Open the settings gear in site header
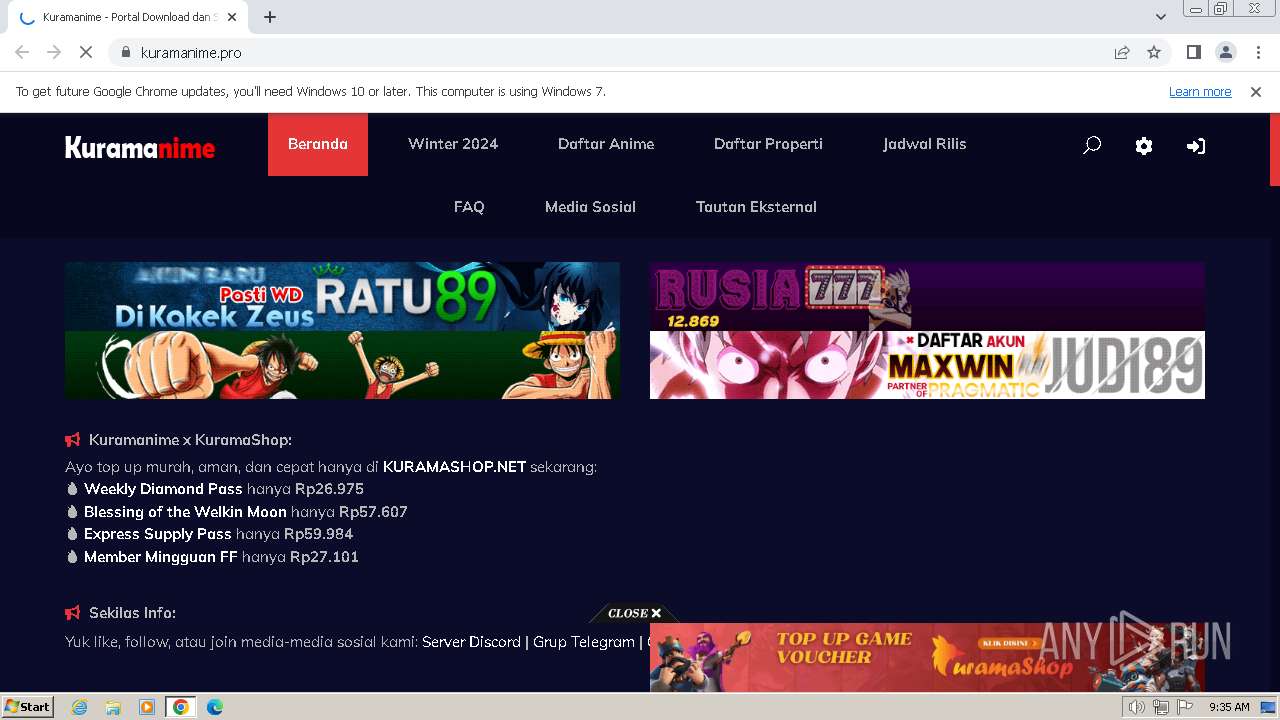Image resolution: width=1280 pixels, height=720 pixels. click(x=1144, y=146)
